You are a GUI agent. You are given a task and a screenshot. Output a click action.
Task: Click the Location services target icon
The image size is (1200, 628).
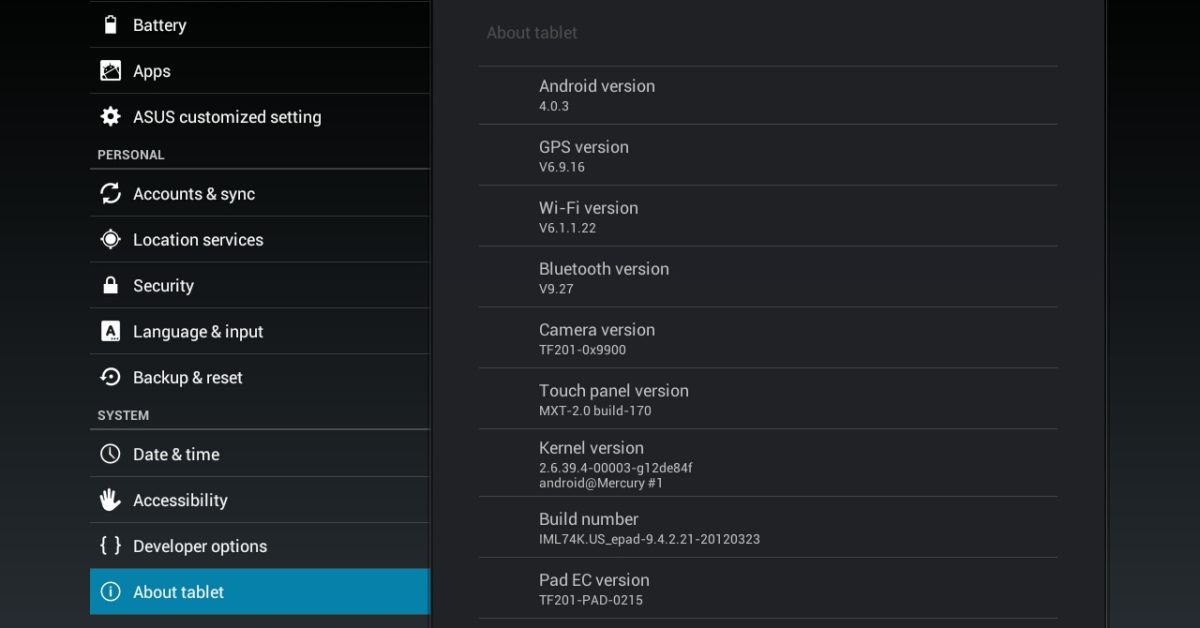point(111,240)
